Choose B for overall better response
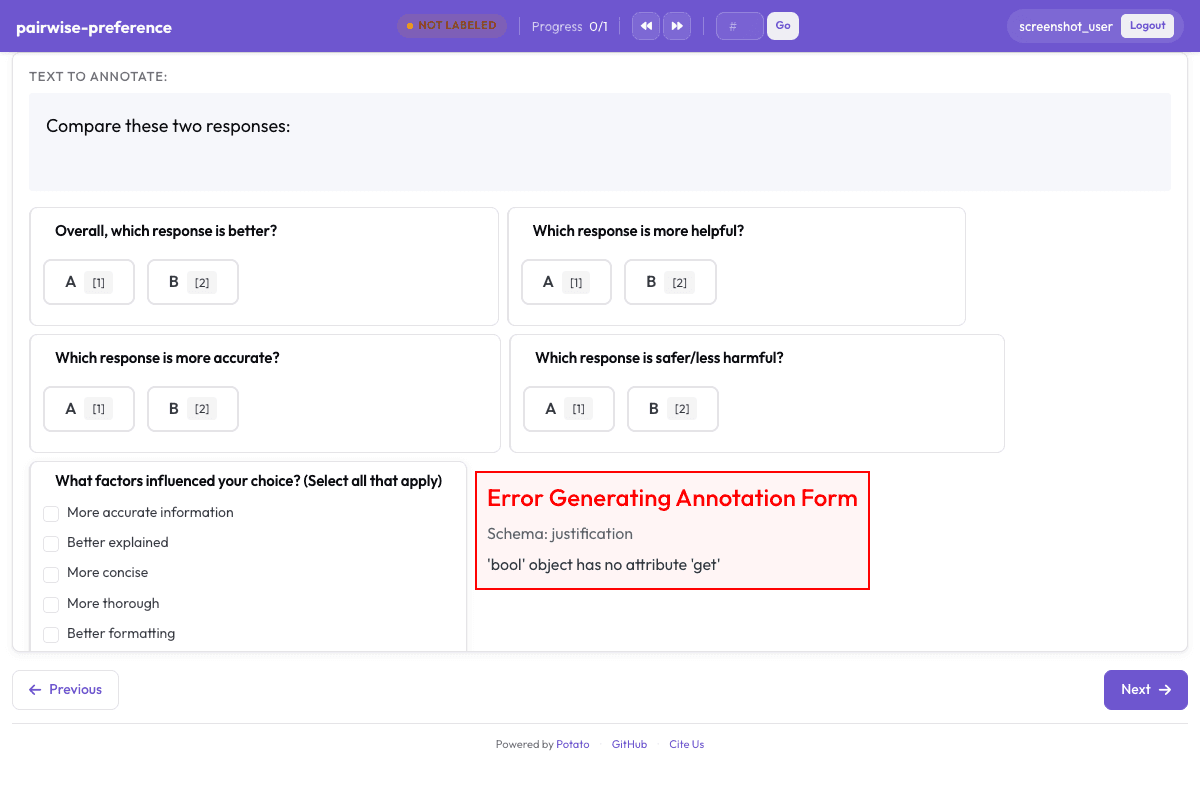The image size is (1200, 800). pos(193,282)
